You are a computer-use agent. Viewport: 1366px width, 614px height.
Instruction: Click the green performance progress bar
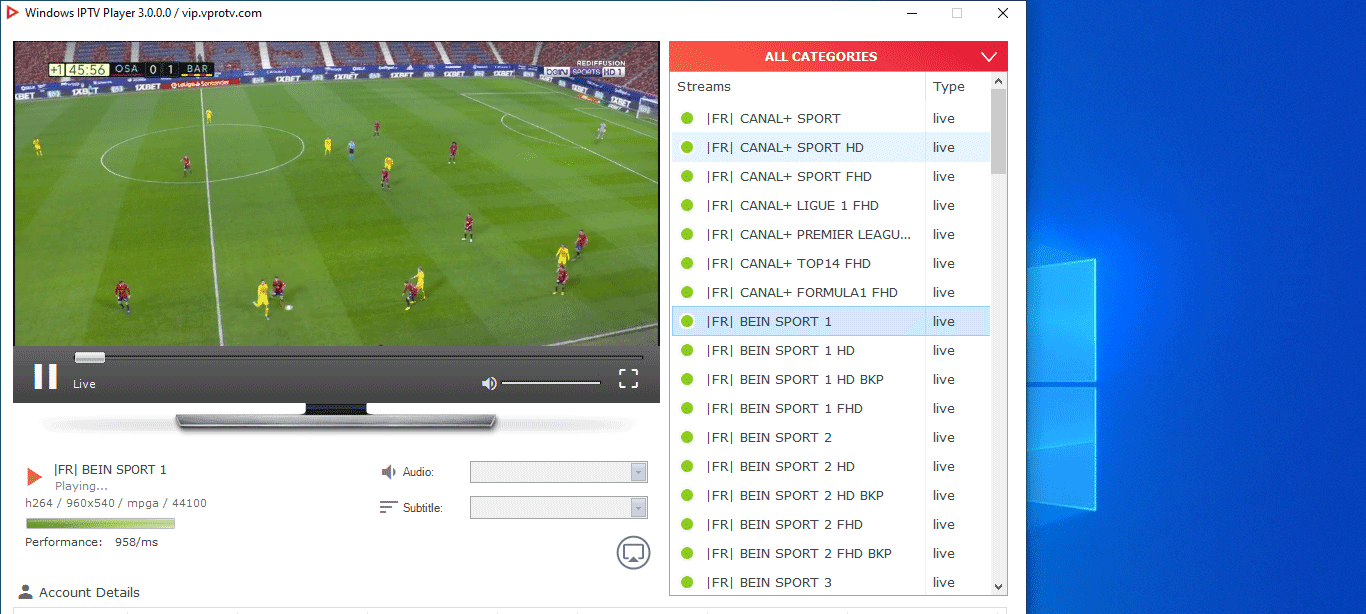pos(100,523)
